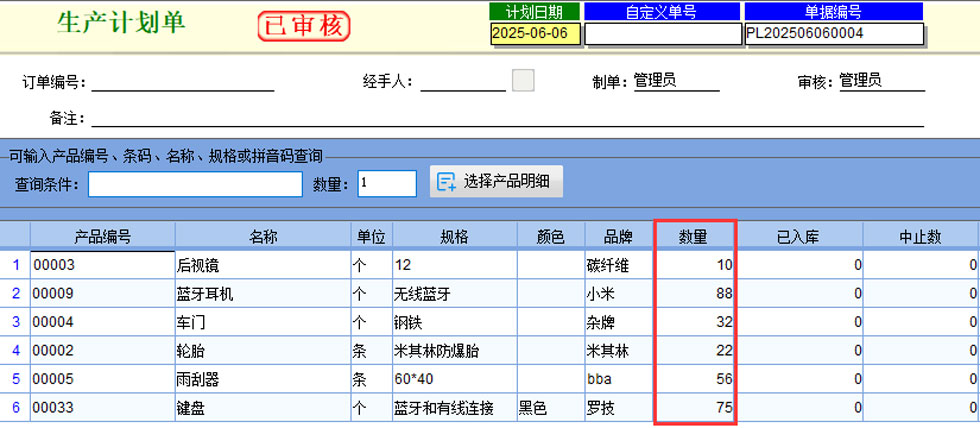Select row number 1 in the table
This screenshot has width=980, height=428.
pos(15,265)
